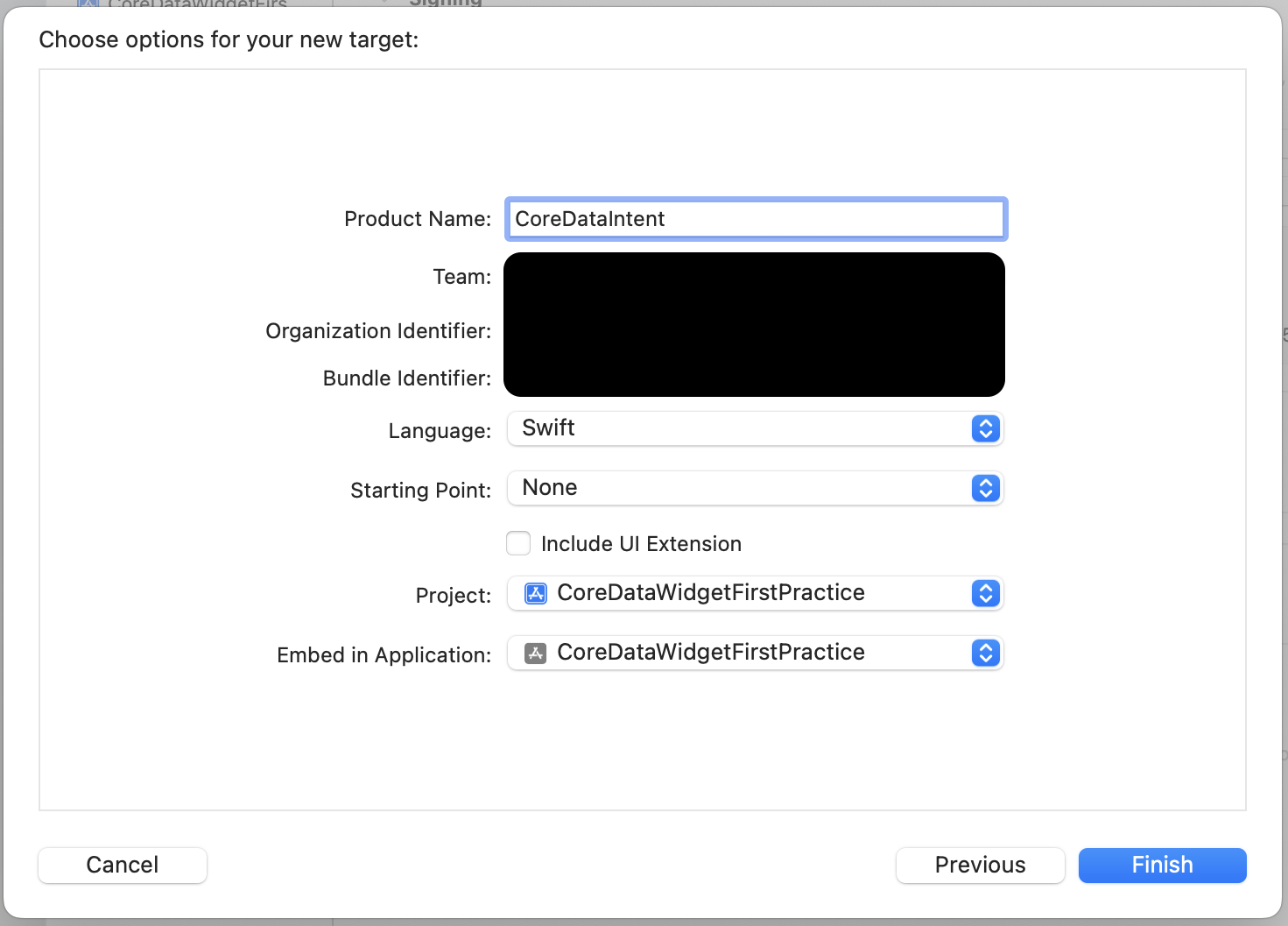1288x926 pixels.
Task: Click the chevron control on the Project dropdown
Action: pyautogui.click(x=985, y=593)
